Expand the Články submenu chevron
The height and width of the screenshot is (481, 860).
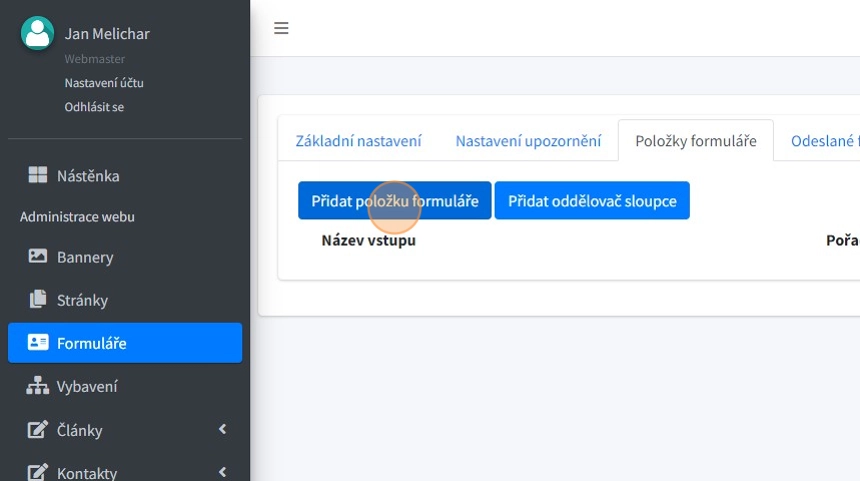222,430
